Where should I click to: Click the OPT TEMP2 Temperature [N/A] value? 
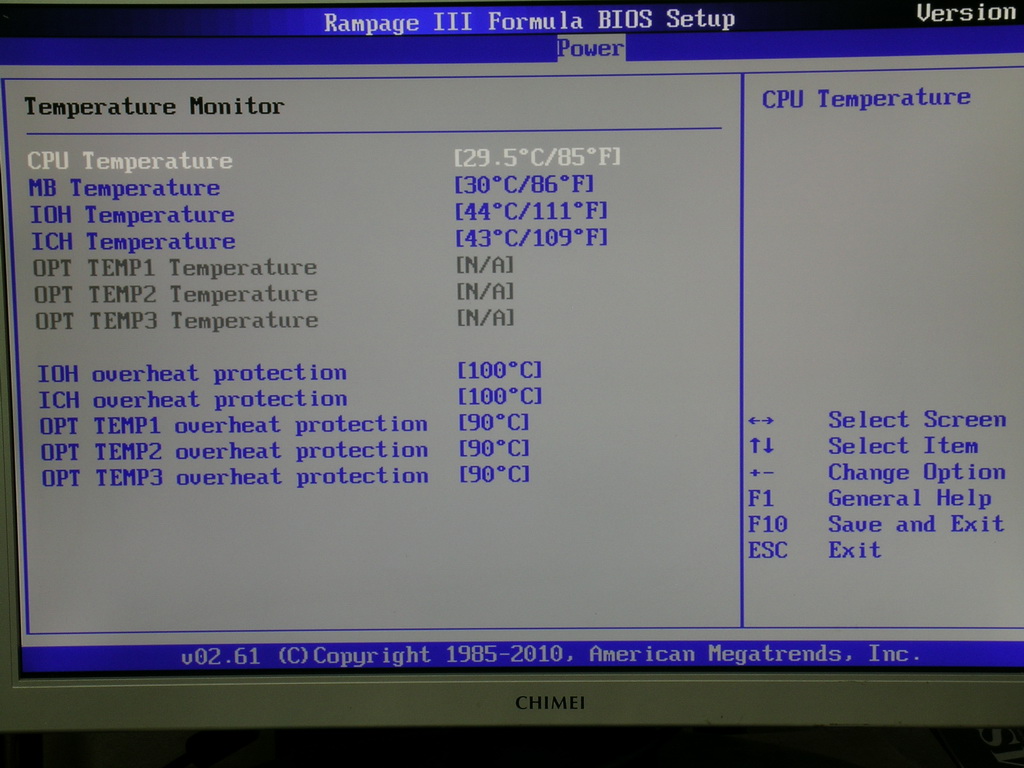(485, 291)
